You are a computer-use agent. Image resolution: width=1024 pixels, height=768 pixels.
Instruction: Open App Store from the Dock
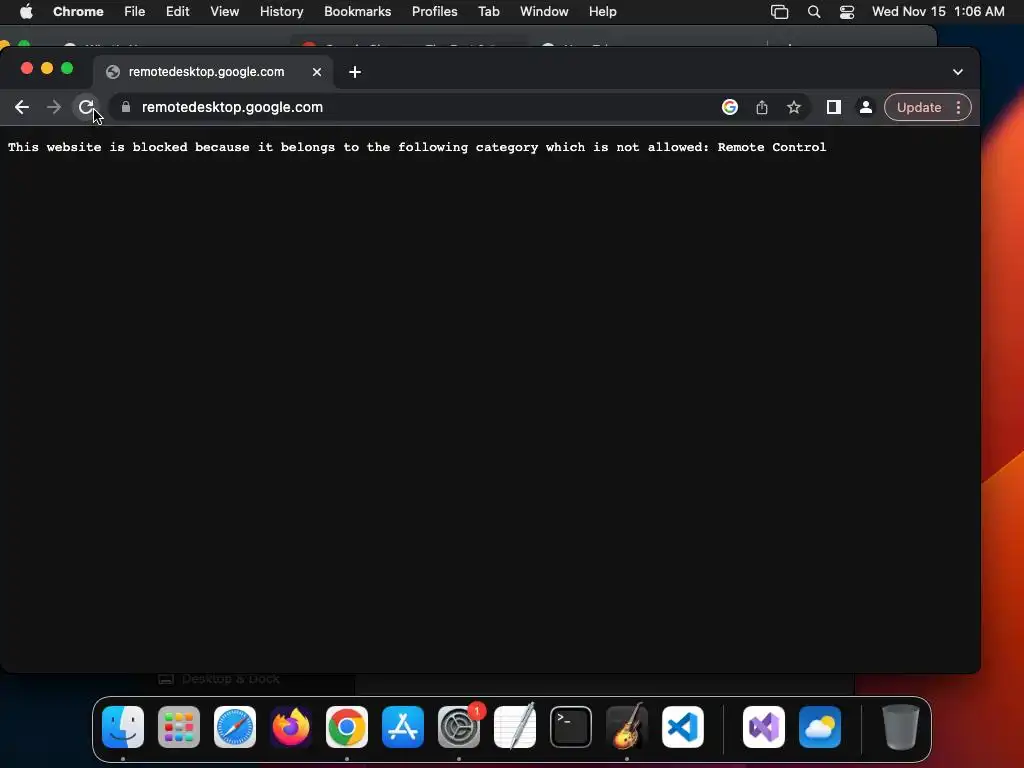[403, 727]
